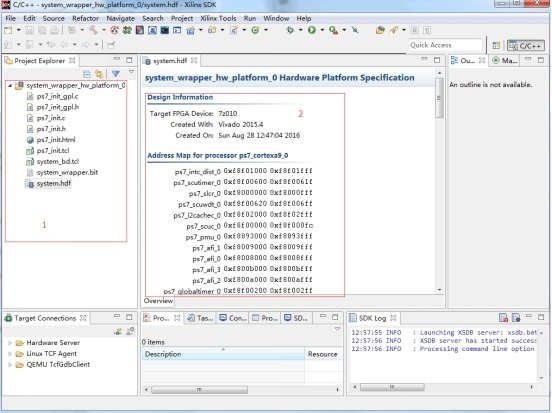The height and width of the screenshot is (413, 552).
Task: Click the New C++ class file icon
Action: tap(234, 30)
